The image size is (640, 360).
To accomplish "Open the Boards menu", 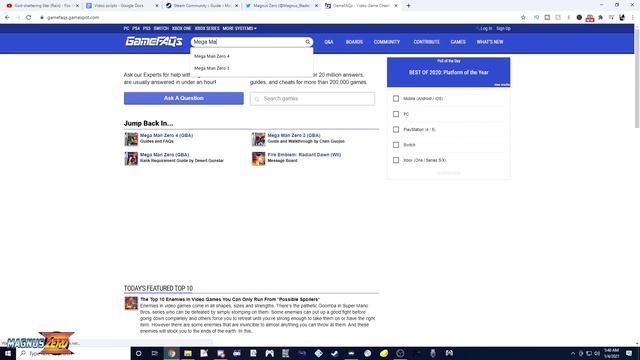I will coord(354,42).
